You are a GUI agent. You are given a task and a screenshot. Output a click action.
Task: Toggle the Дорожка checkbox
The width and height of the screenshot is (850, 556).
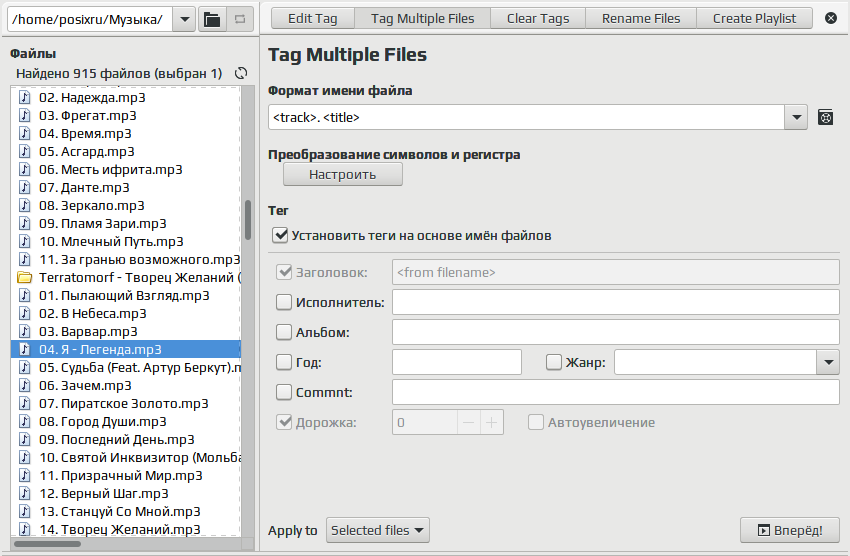(x=284, y=422)
